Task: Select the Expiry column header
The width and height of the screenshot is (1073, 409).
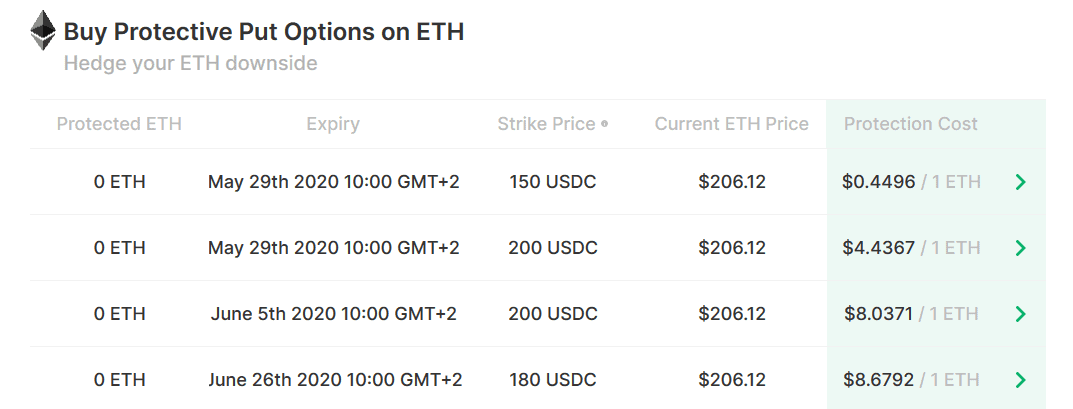Action: pos(333,125)
